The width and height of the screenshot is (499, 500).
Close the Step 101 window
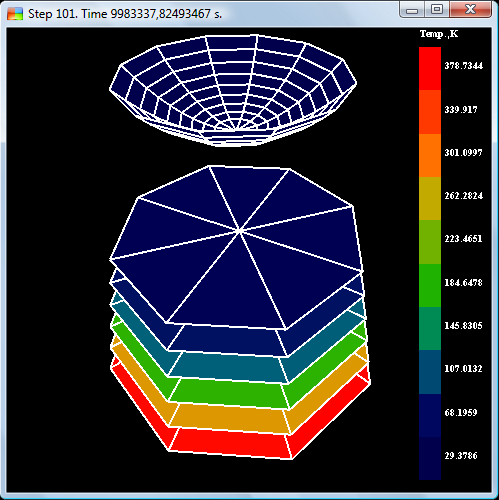coord(470,10)
